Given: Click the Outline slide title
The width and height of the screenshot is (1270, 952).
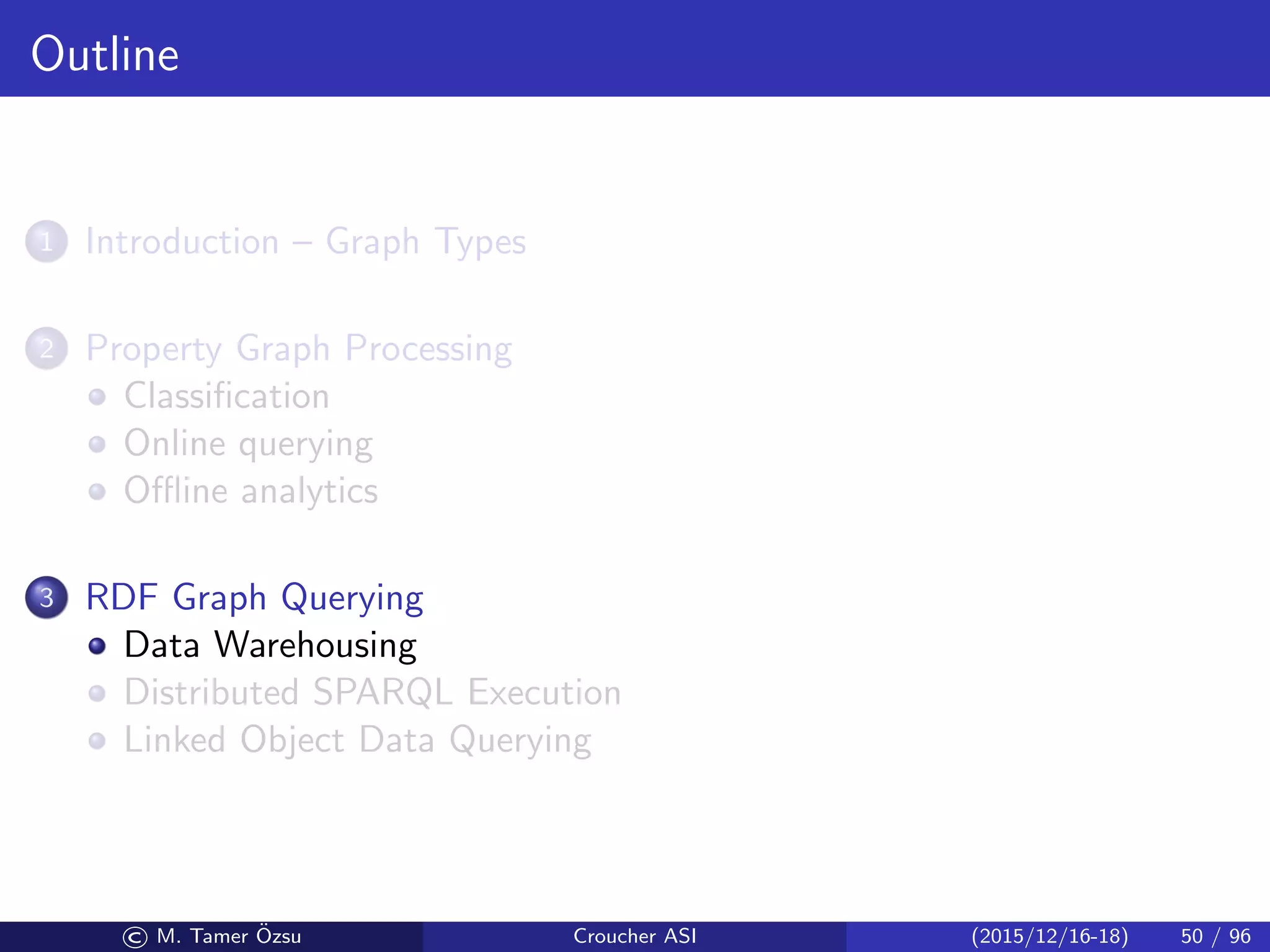Looking at the screenshot, I should [105, 55].
